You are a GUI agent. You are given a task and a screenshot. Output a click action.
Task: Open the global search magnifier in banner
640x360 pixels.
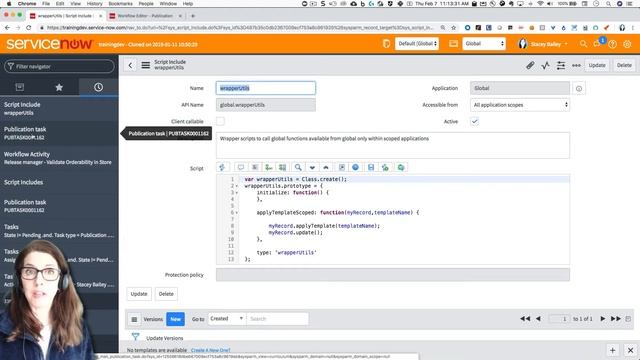pos(583,44)
